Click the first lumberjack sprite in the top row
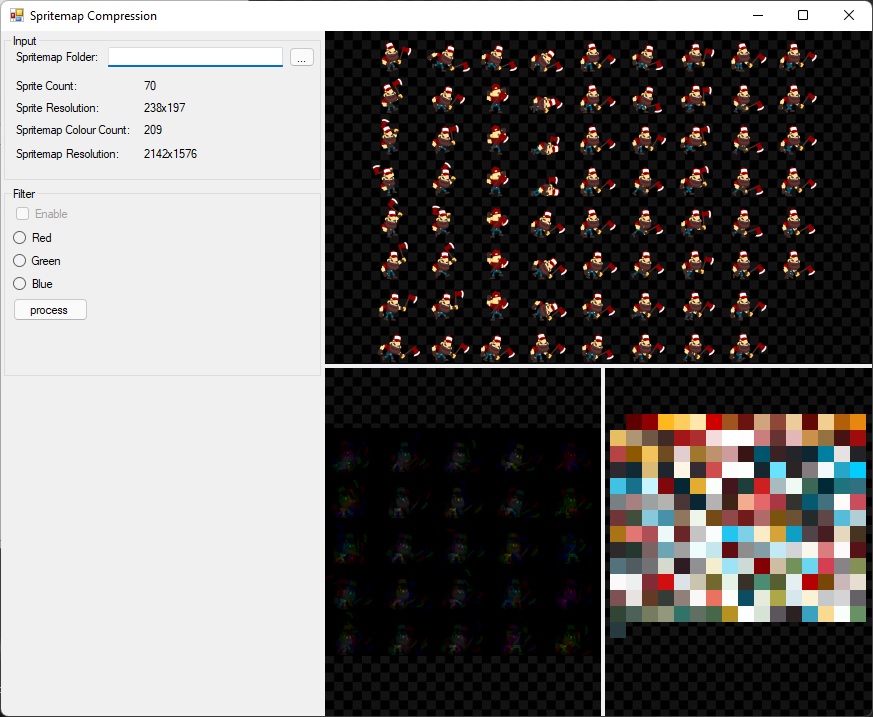873x717 pixels. pyautogui.click(x=396, y=56)
